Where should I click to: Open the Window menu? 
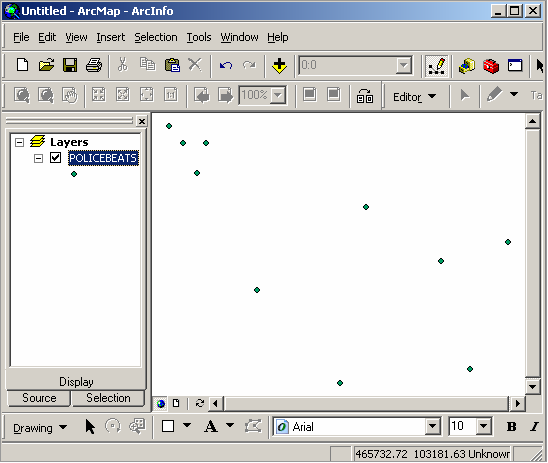click(x=239, y=37)
